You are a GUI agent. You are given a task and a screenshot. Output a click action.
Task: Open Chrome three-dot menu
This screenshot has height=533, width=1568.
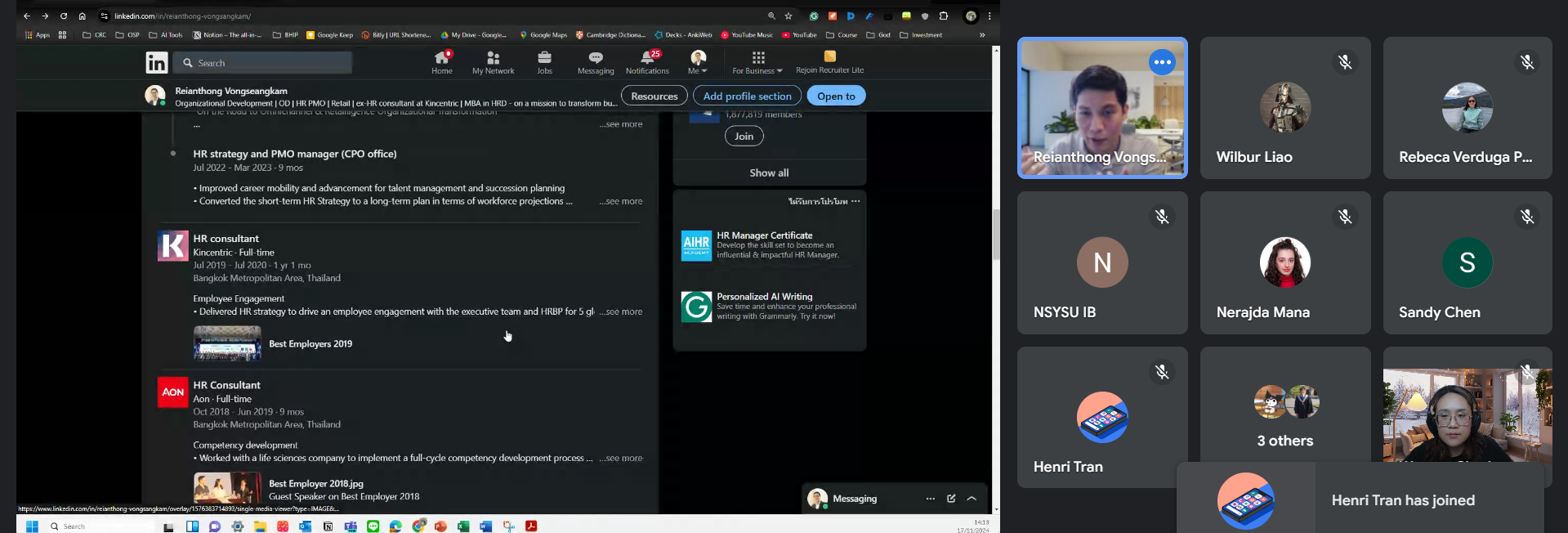pyautogui.click(x=989, y=16)
